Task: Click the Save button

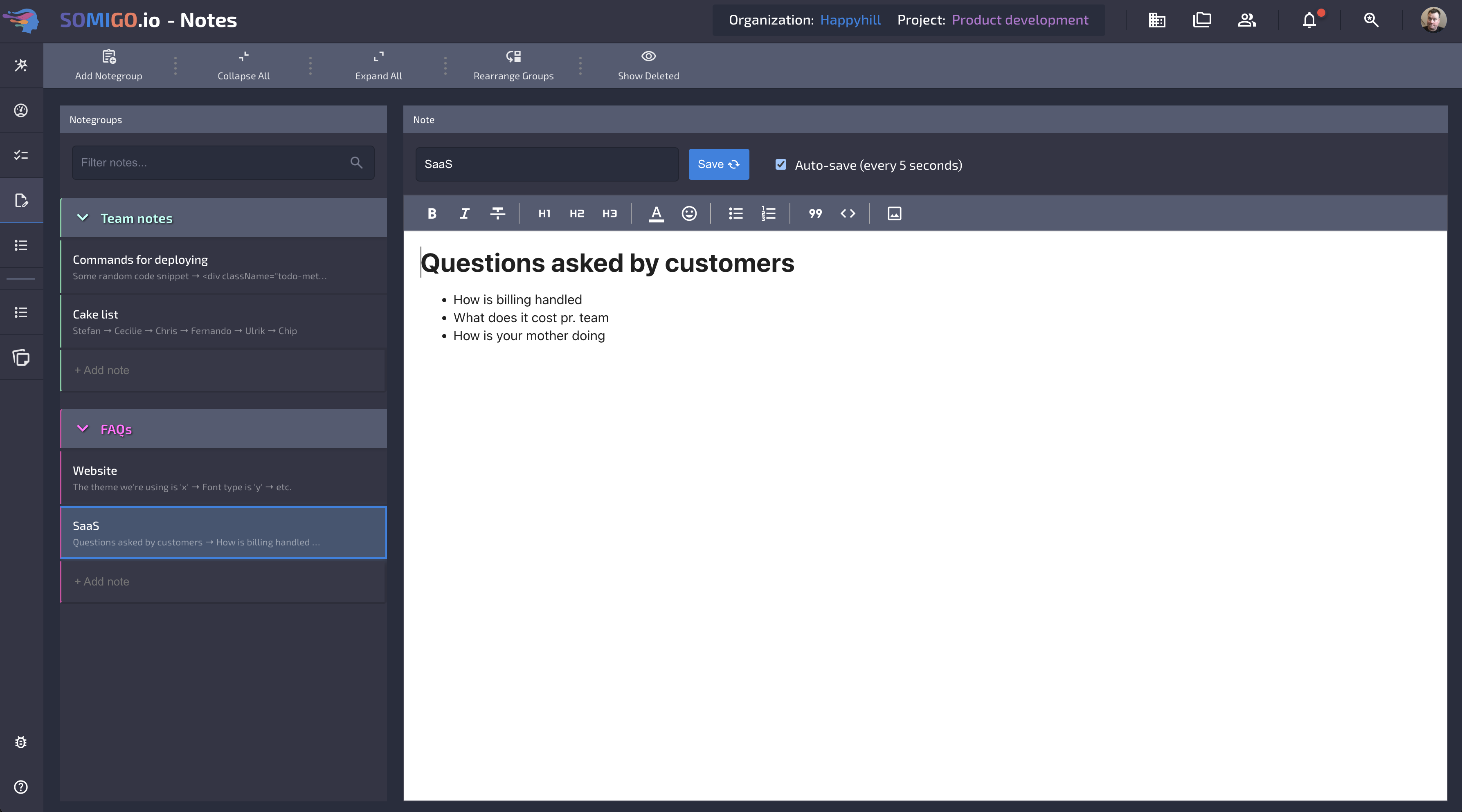Action: [718, 164]
